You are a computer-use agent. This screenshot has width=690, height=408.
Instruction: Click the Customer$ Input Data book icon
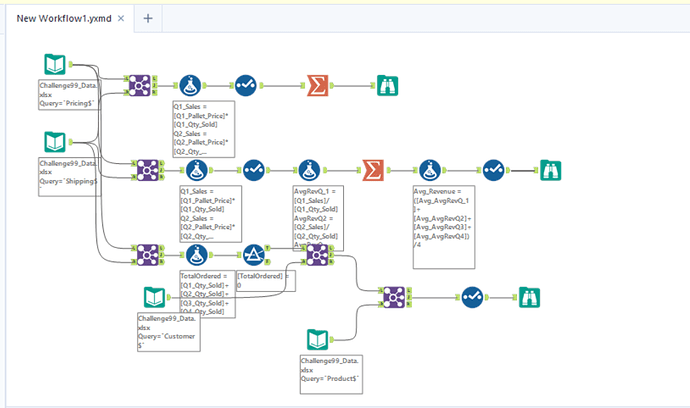click(153, 297)
